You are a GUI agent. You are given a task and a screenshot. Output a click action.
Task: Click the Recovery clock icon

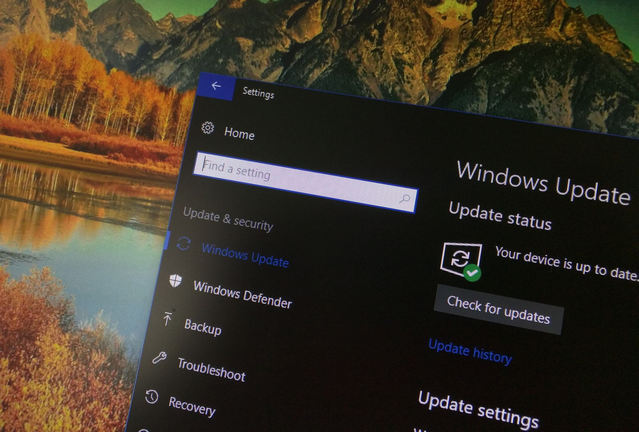tap(152, 396)
